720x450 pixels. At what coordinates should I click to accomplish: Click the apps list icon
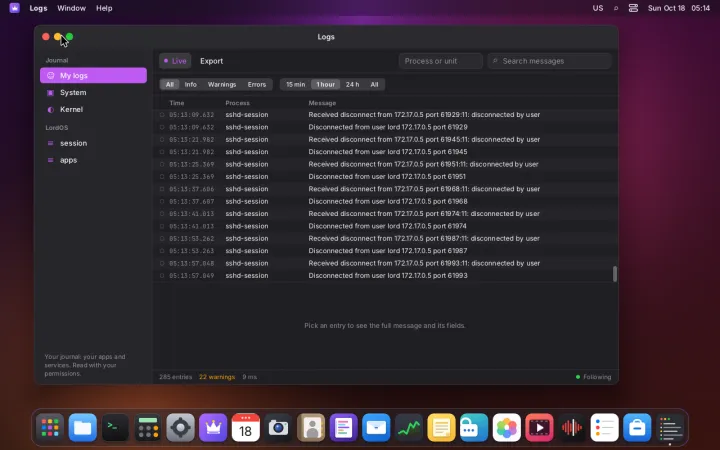[x=51, y=160]
